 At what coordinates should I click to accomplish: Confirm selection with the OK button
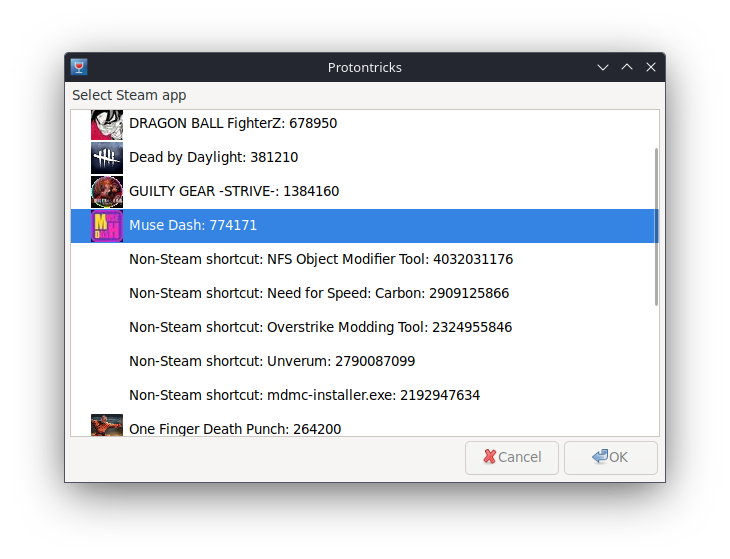[611, 458]
